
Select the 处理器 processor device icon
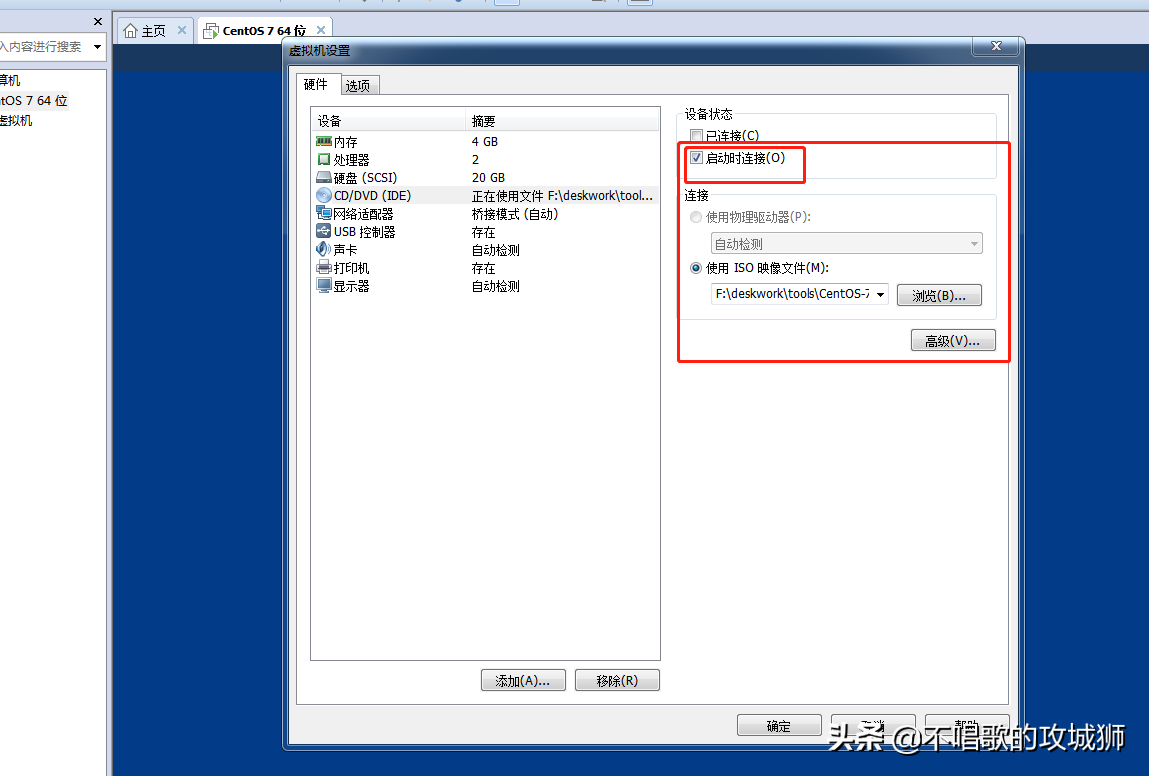[x=323, y=159]
